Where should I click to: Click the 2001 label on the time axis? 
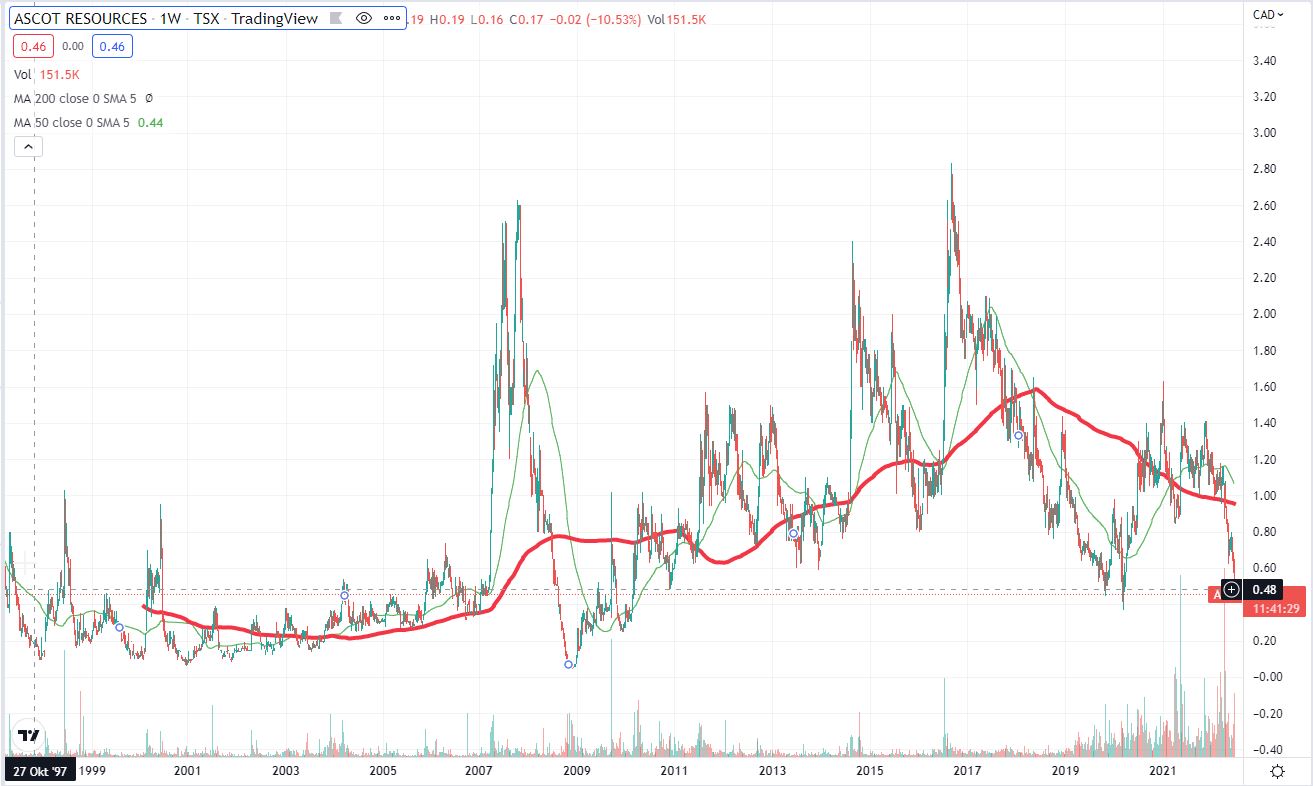[187, 771]
